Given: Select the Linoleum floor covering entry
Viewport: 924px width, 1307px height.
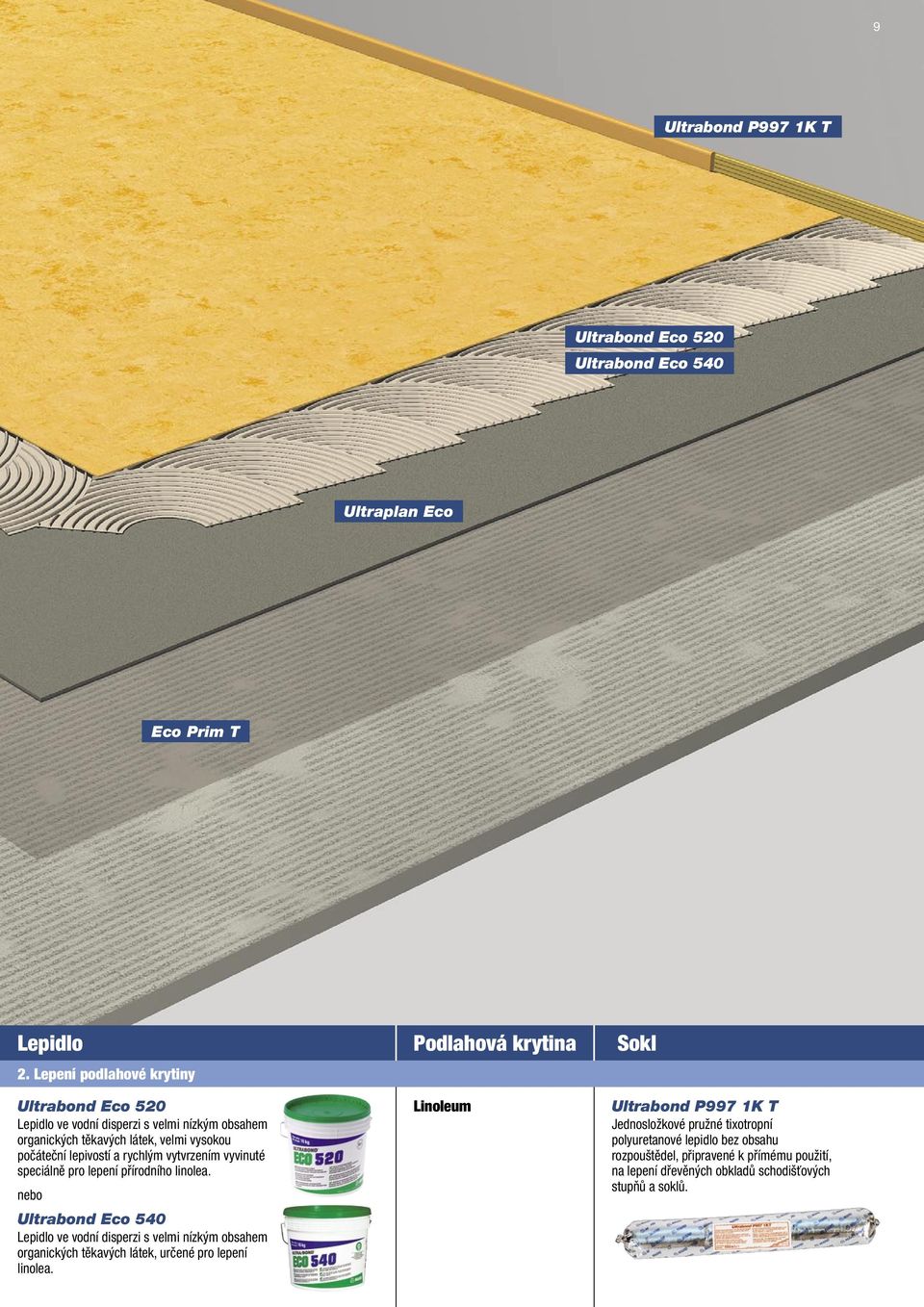Looking at the screenshot, I should pyautogui.click(x=443, y=1107).
